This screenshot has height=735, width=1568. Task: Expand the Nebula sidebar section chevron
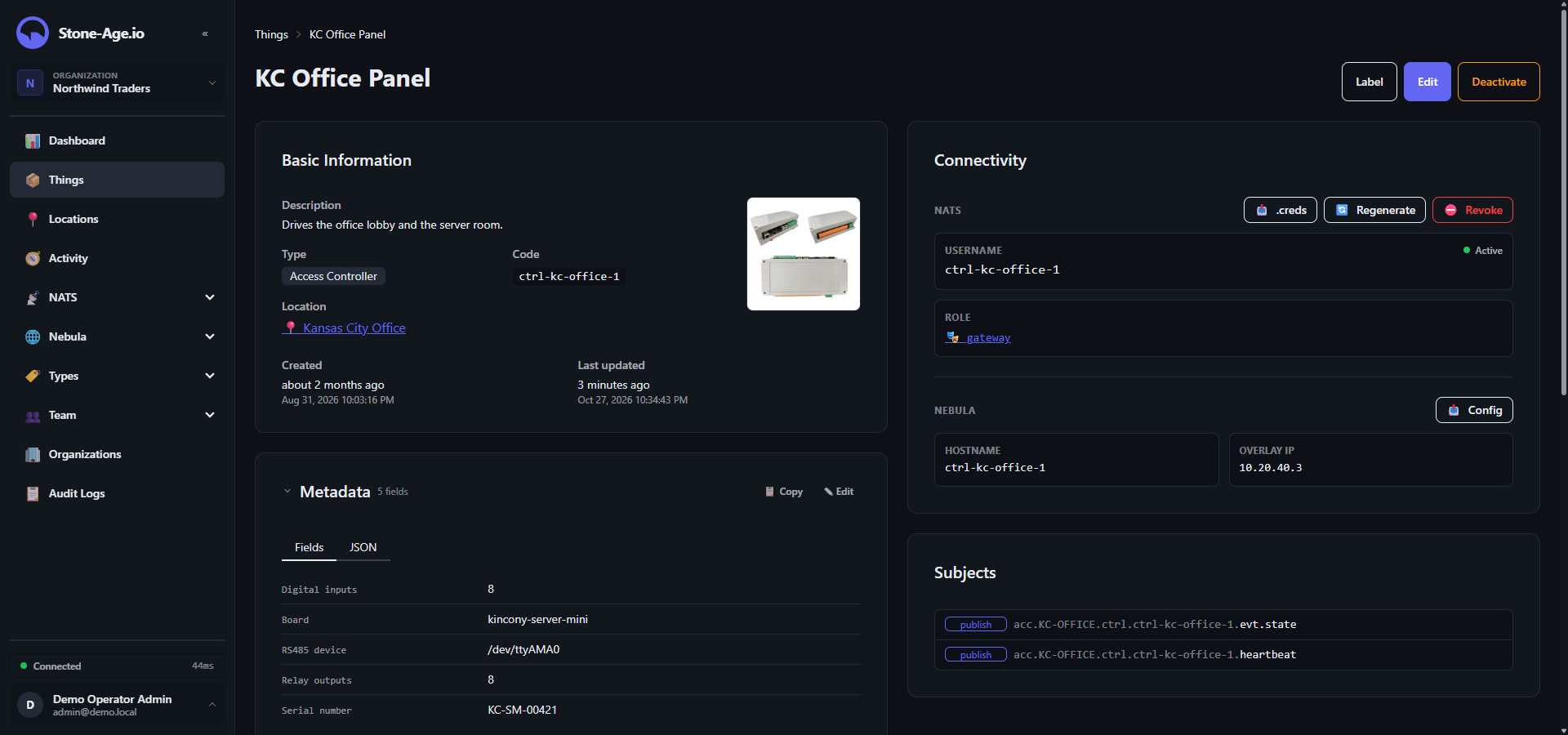[210, 336]
